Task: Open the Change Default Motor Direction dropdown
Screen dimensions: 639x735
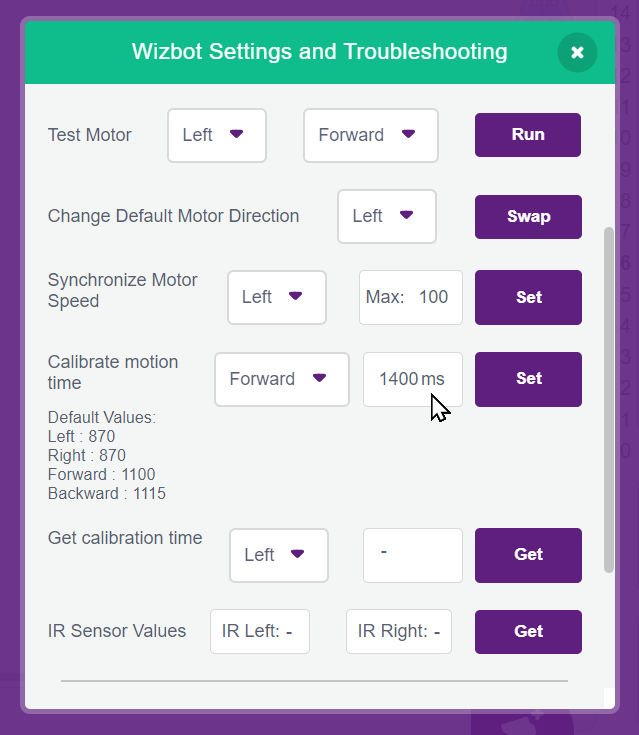Action: [x=386, y=216]
